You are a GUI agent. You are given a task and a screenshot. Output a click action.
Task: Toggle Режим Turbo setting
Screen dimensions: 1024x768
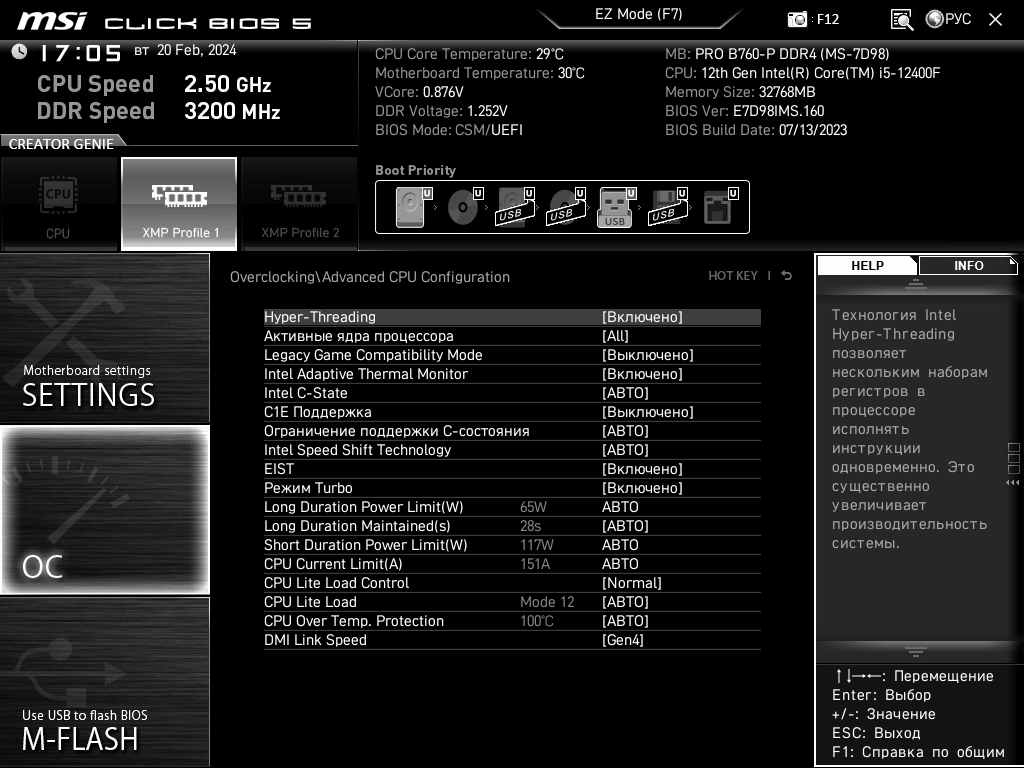(x=512, y=488)
